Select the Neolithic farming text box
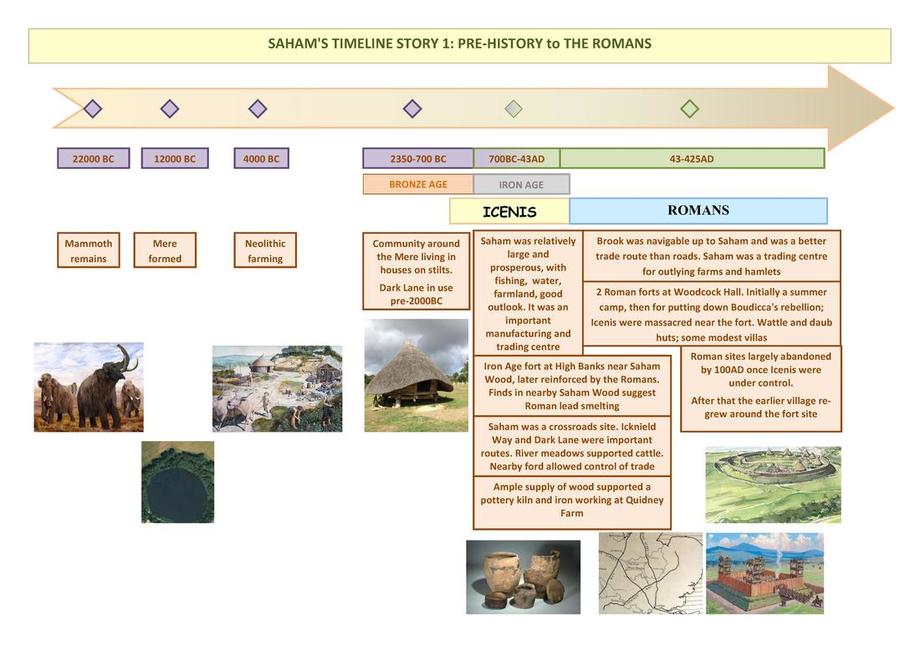 coord(265,250)
